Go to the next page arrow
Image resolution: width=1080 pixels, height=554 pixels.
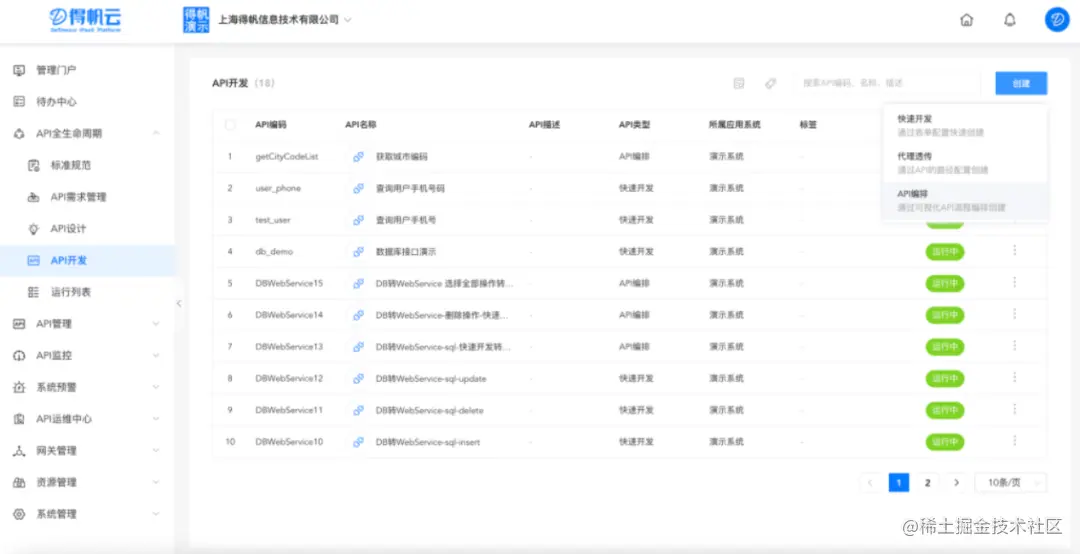point(956,482)
